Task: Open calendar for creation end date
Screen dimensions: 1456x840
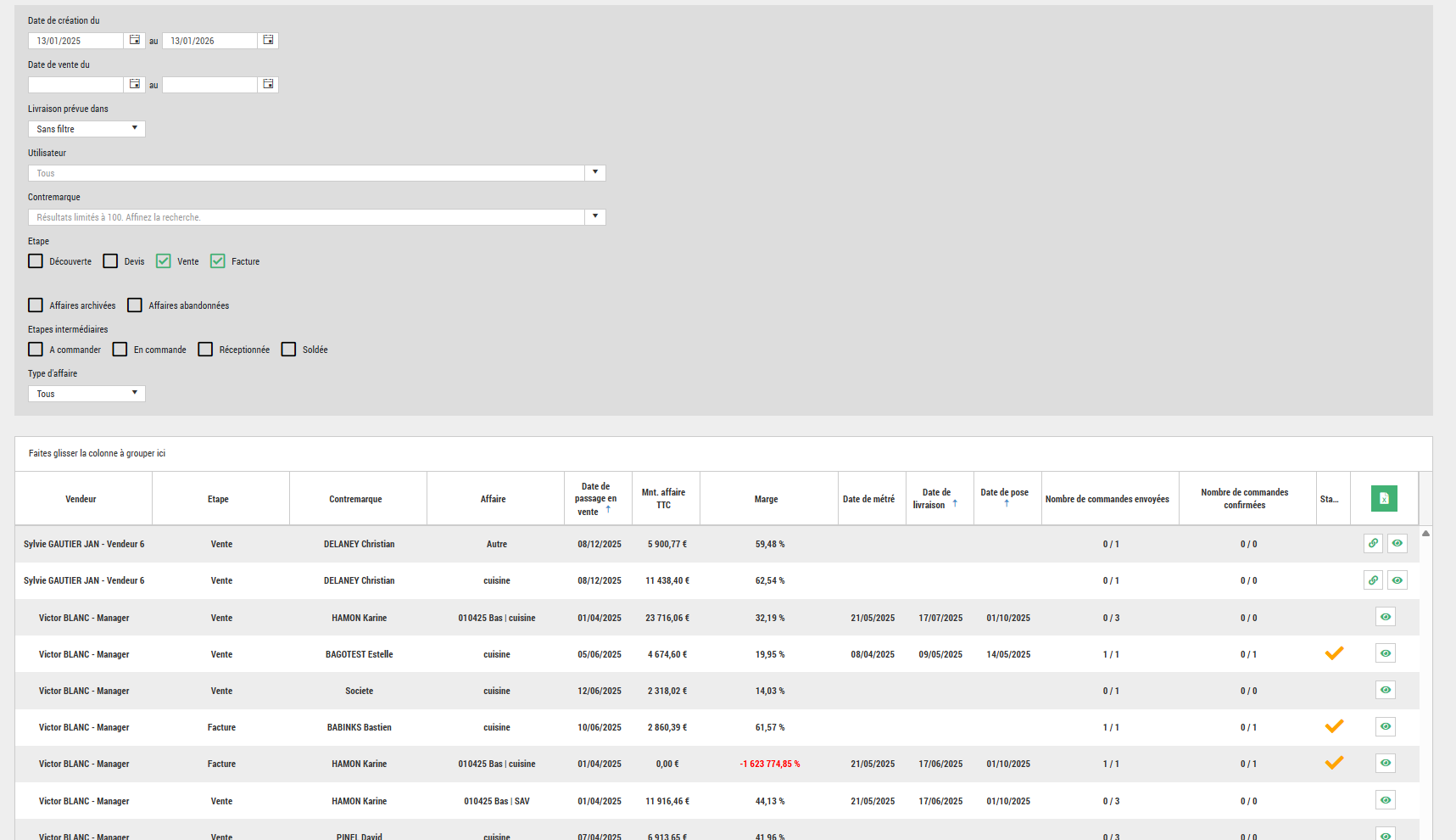Action: [268, 40]
